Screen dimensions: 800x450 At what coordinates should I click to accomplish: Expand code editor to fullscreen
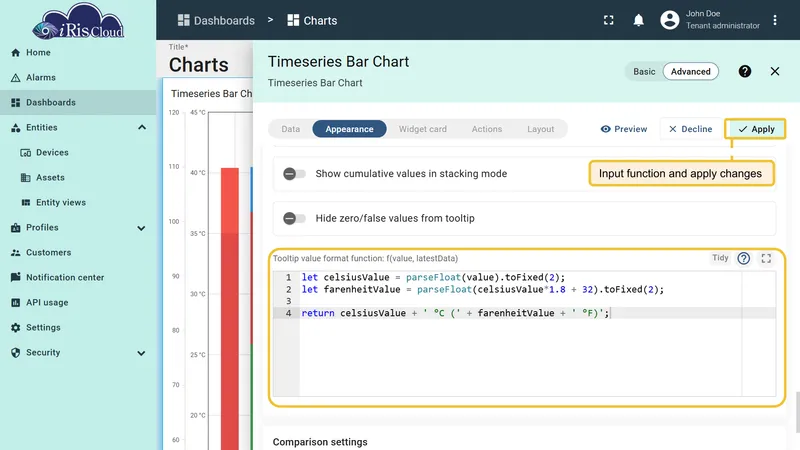coord(766,258)
